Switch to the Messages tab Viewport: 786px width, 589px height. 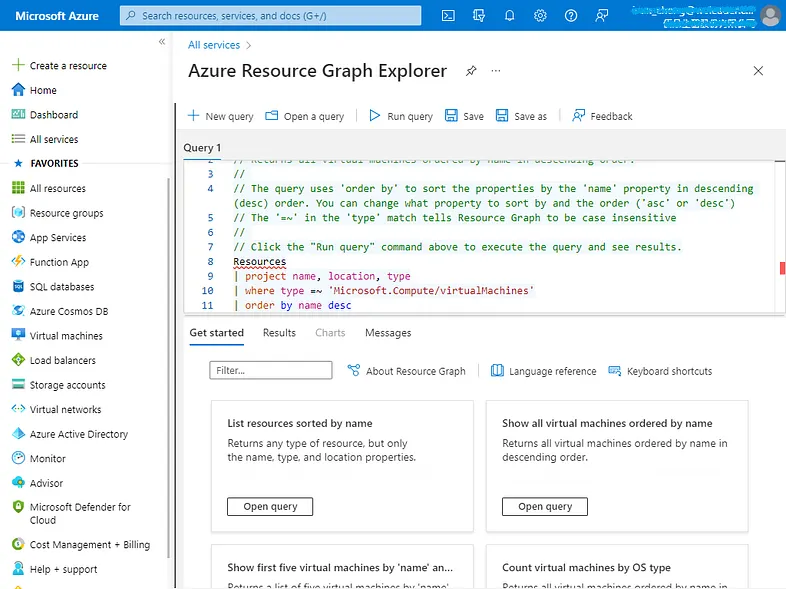[388, 333]
